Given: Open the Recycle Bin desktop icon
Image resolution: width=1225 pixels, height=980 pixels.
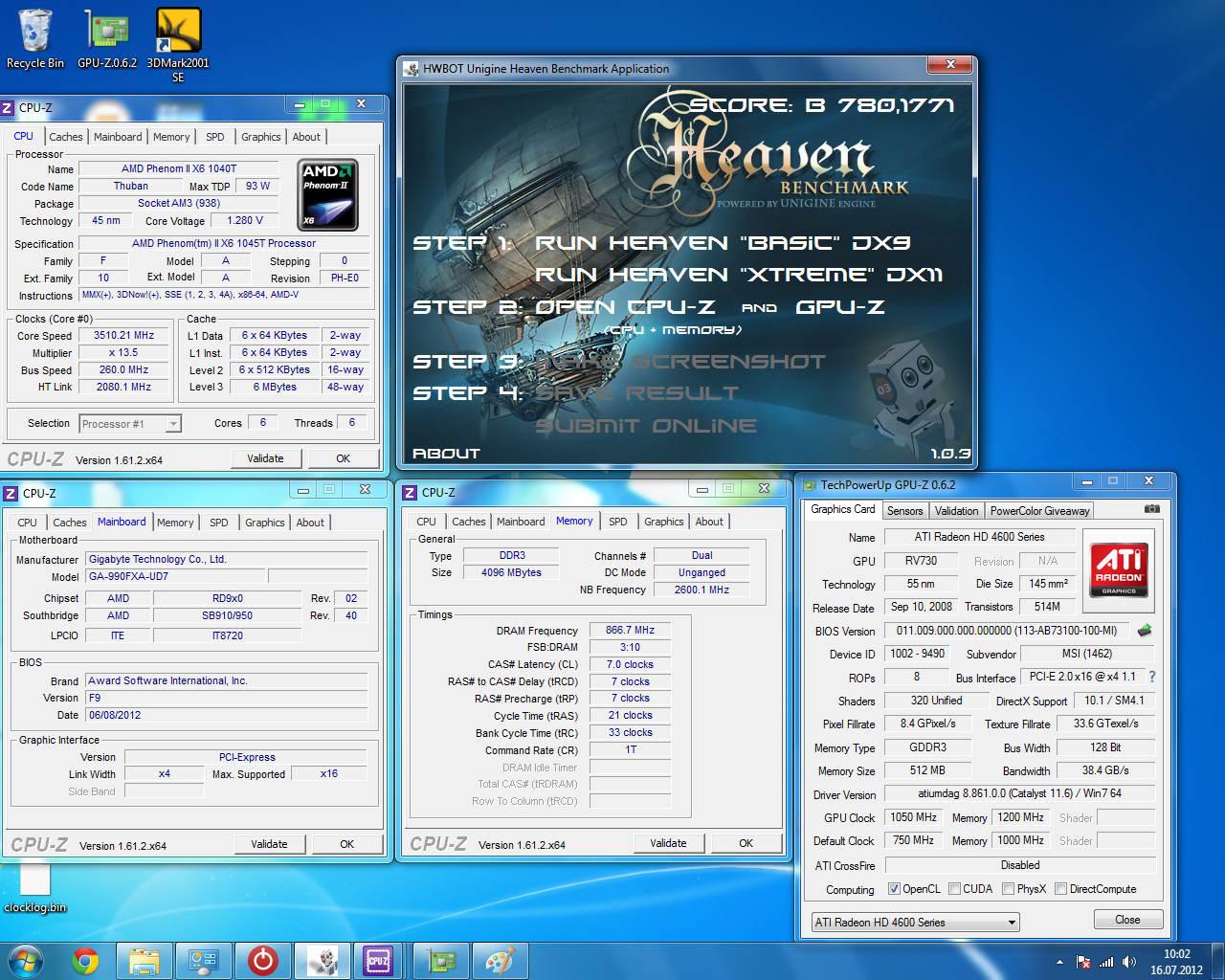Looking at the screenshot, I should (34, 38).
